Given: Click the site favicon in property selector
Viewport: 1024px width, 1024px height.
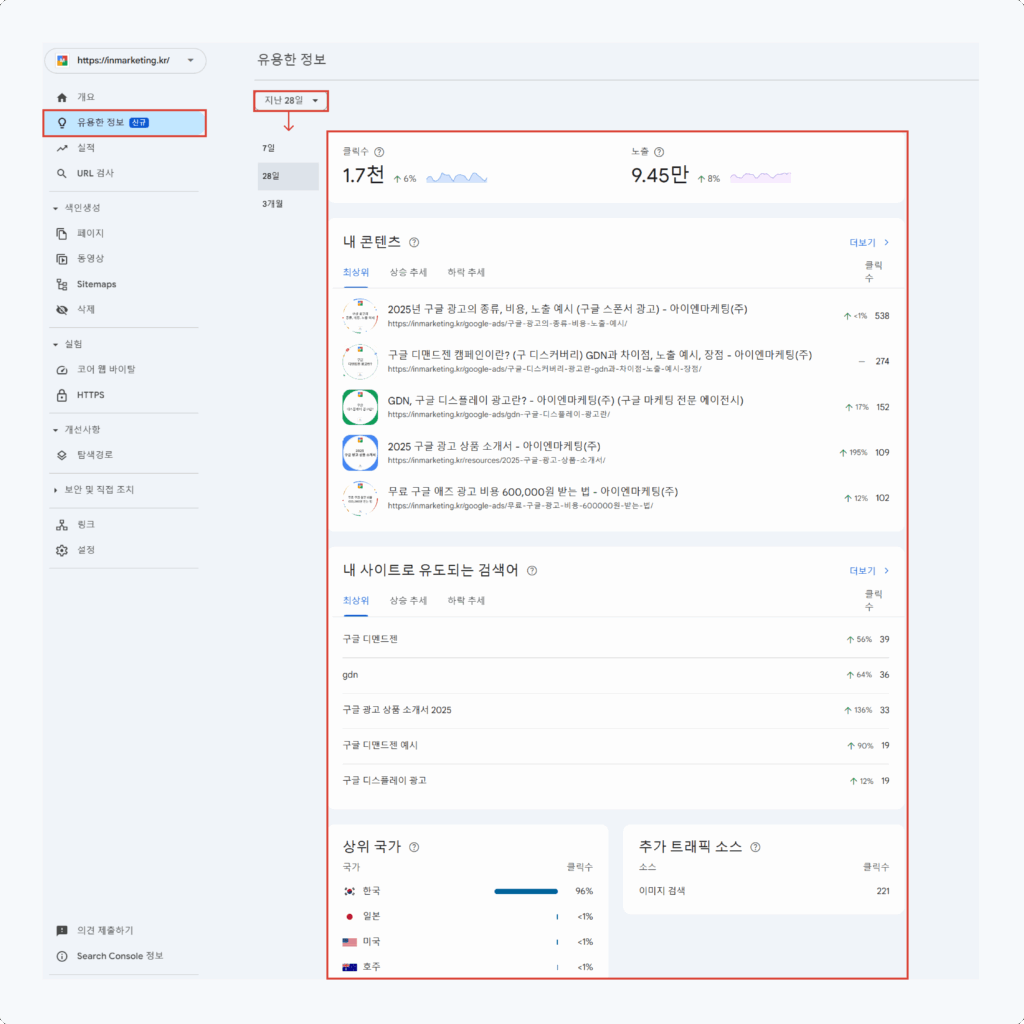Looking at the screenshot, I should [x=63, y=60].
